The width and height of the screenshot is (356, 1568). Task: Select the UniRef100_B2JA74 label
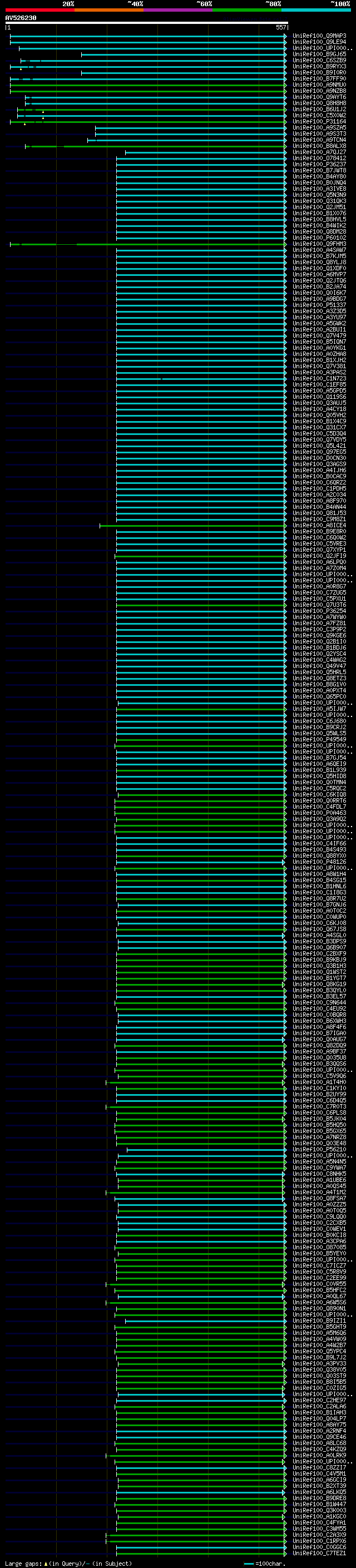[319, 286]
